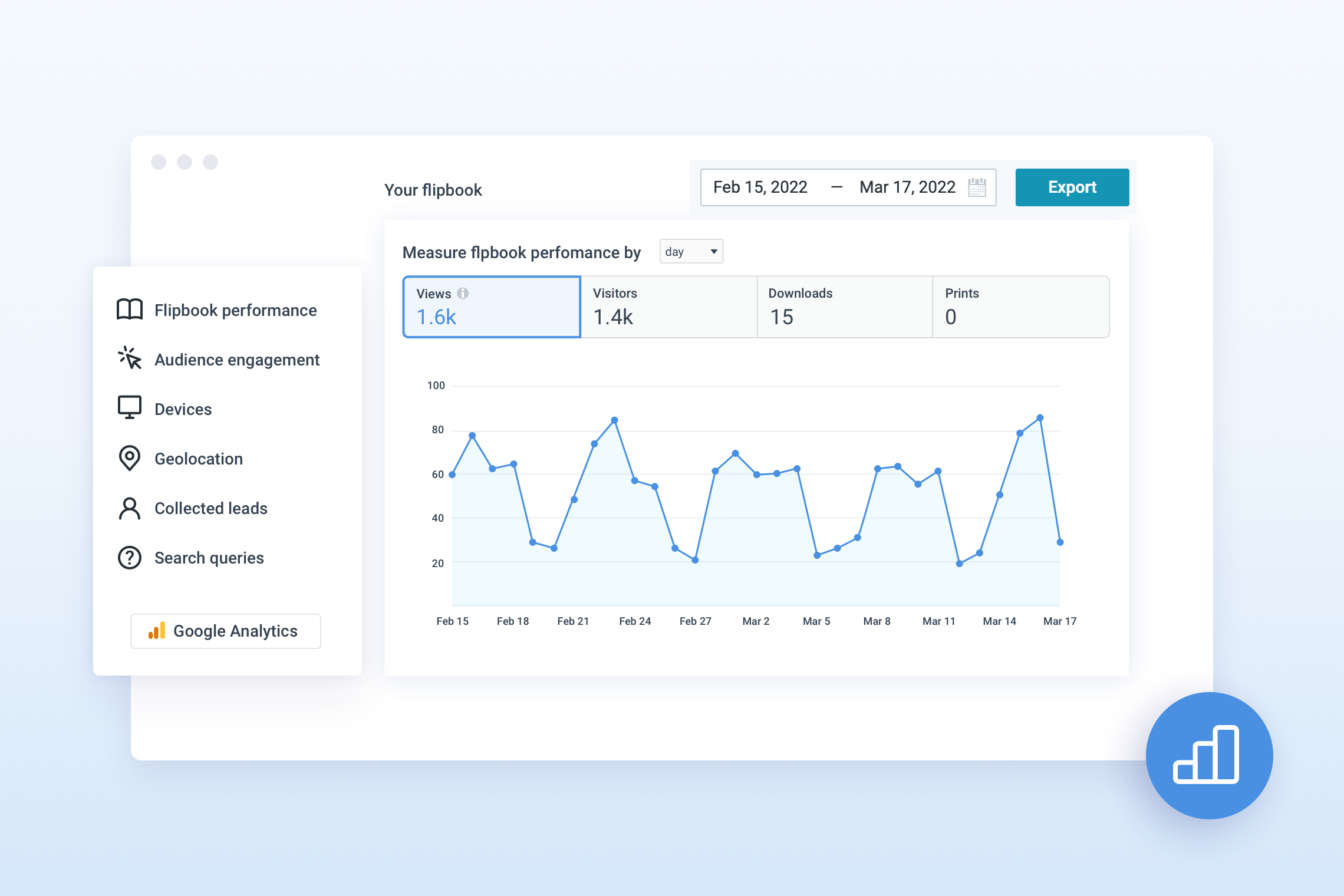The width and height of the screenshot is (1344, 896).
Task: Click the Audience engagement cursor icon
Action: click(130, 359)
